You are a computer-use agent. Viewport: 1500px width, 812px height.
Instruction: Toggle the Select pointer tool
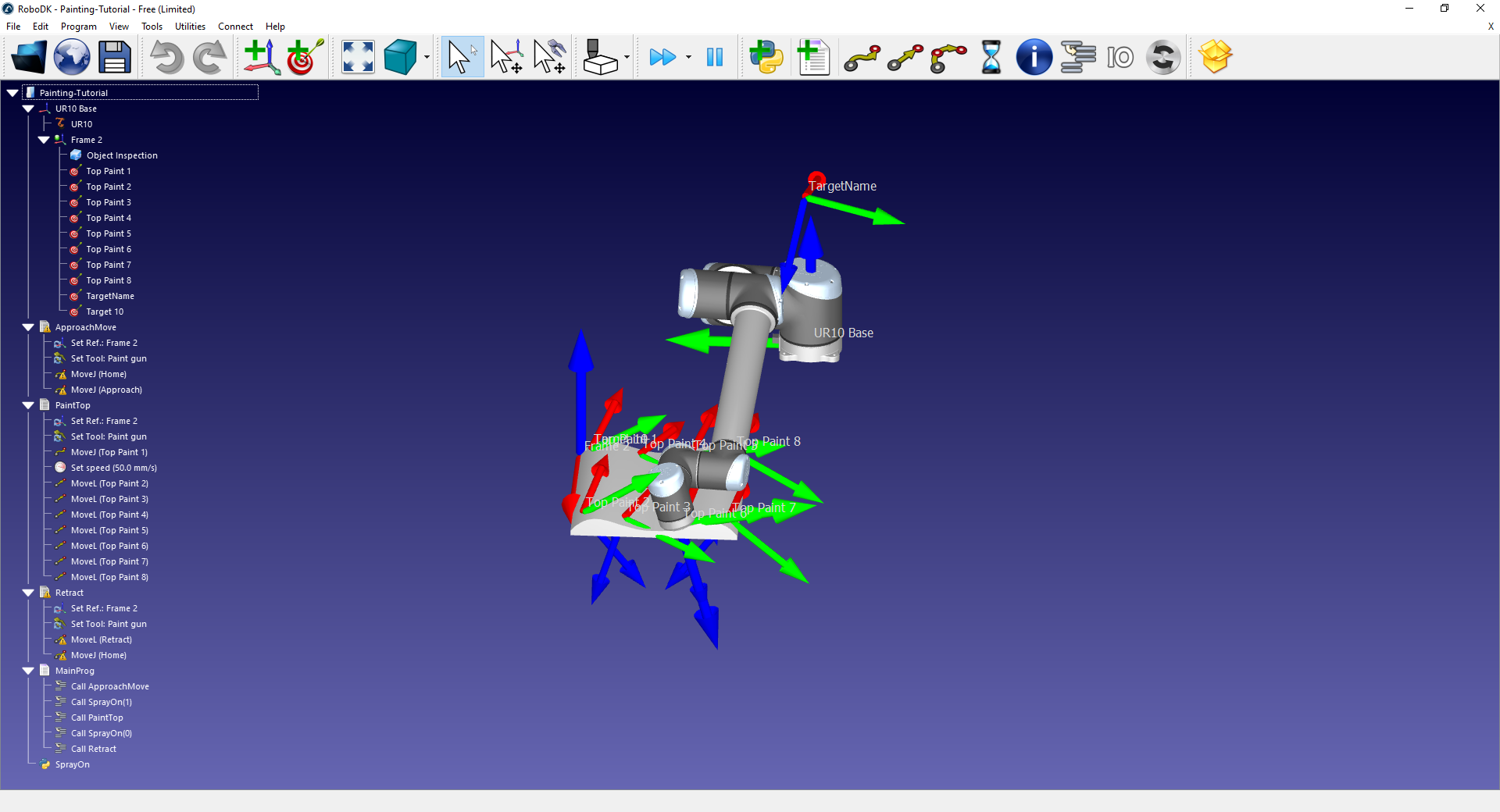click(462, 57)
